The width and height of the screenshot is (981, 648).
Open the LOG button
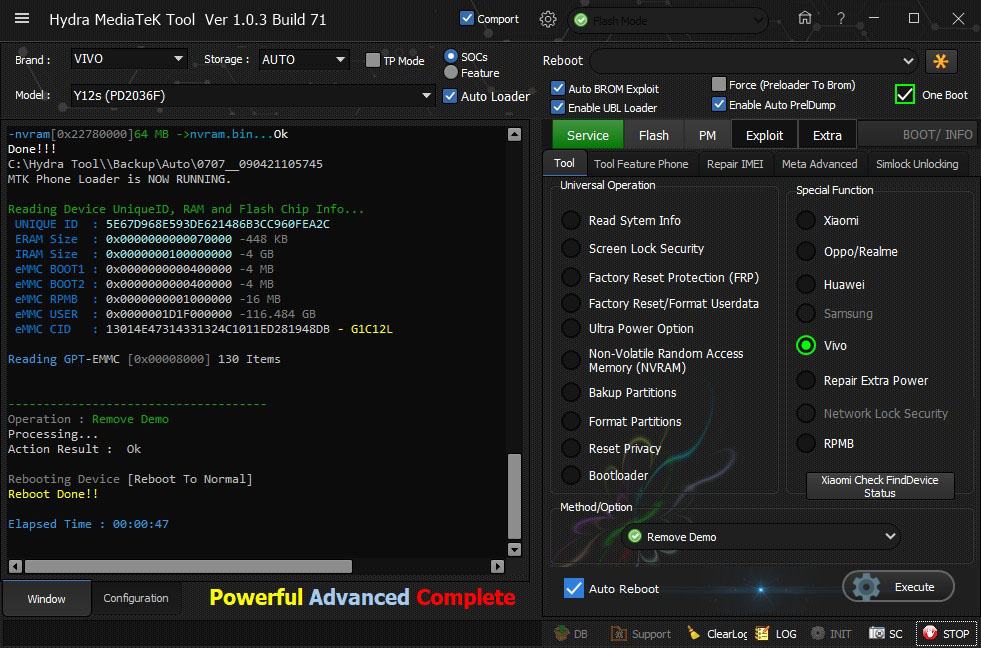(776, 634)
